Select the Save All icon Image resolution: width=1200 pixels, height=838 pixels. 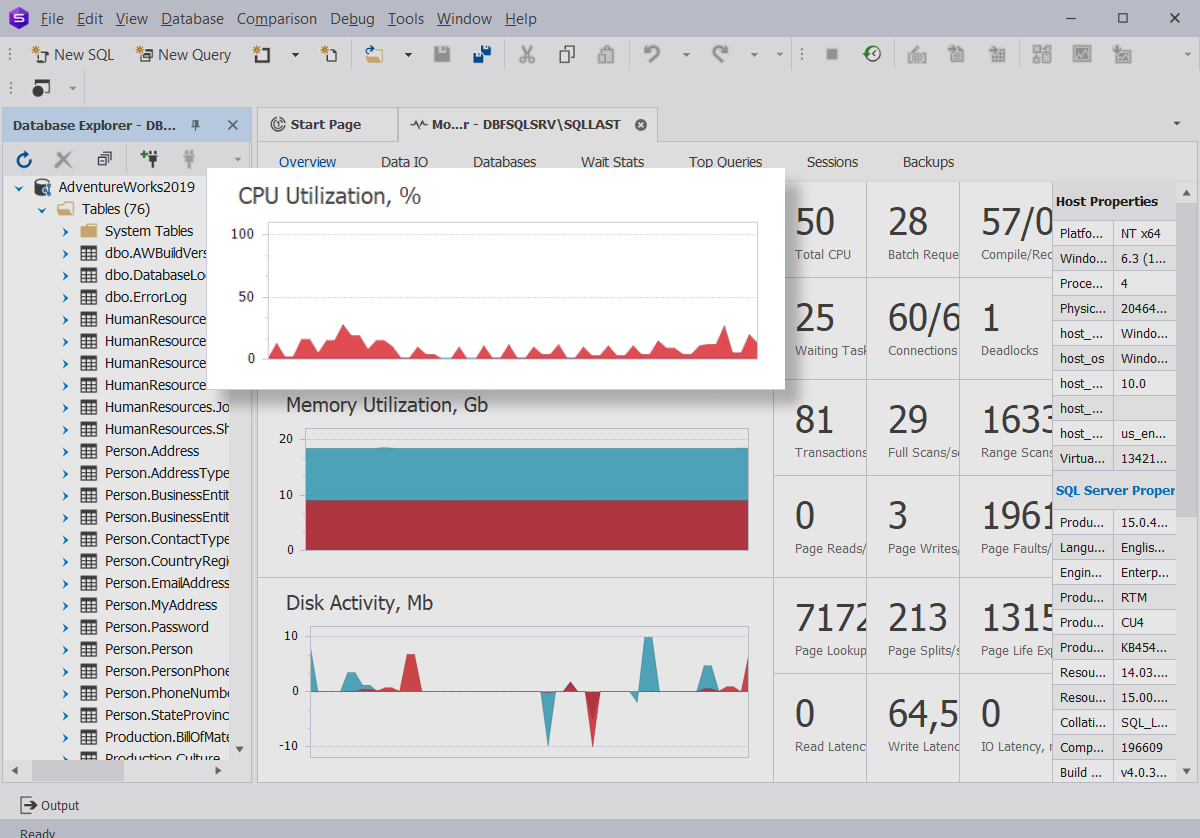(482, 54)
